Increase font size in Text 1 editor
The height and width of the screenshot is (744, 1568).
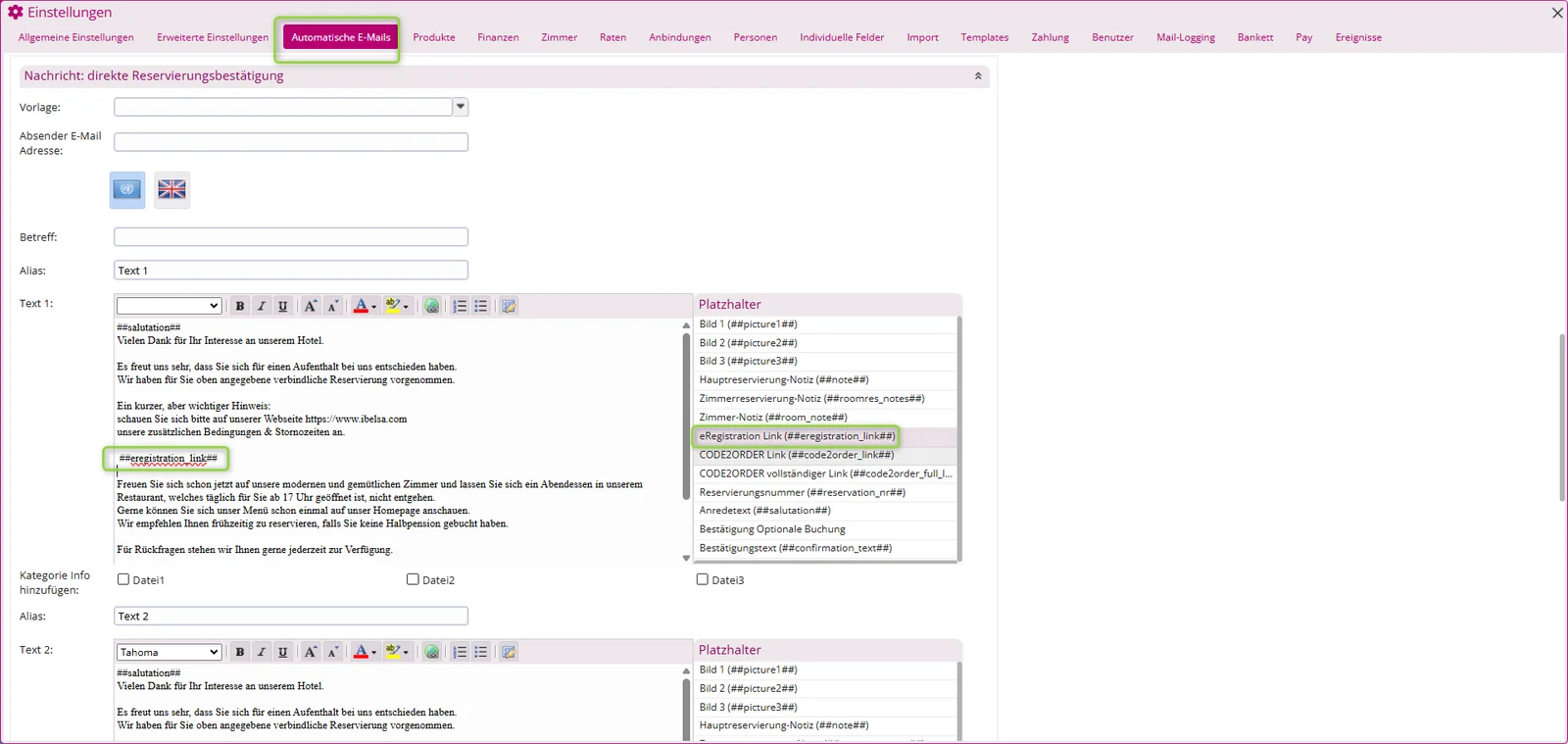pyautogui.click(x=311, y=306)
